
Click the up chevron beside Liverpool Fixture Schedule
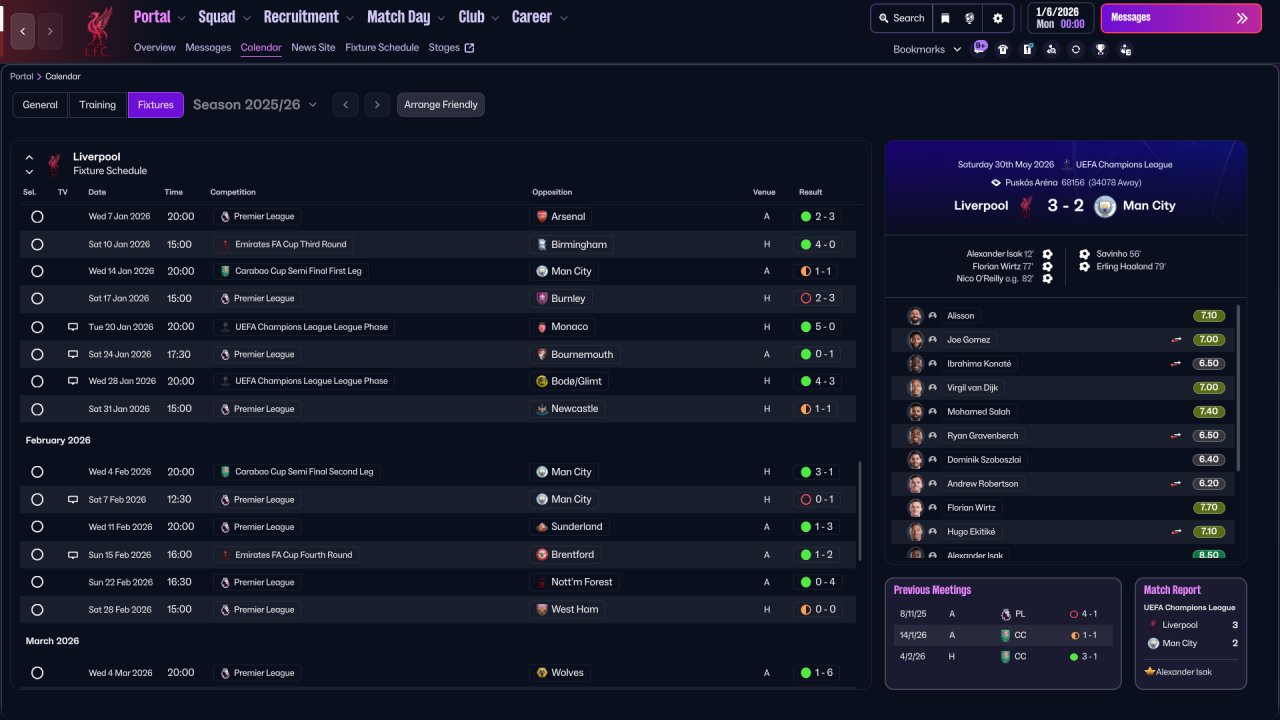click(x=29, y=157)
